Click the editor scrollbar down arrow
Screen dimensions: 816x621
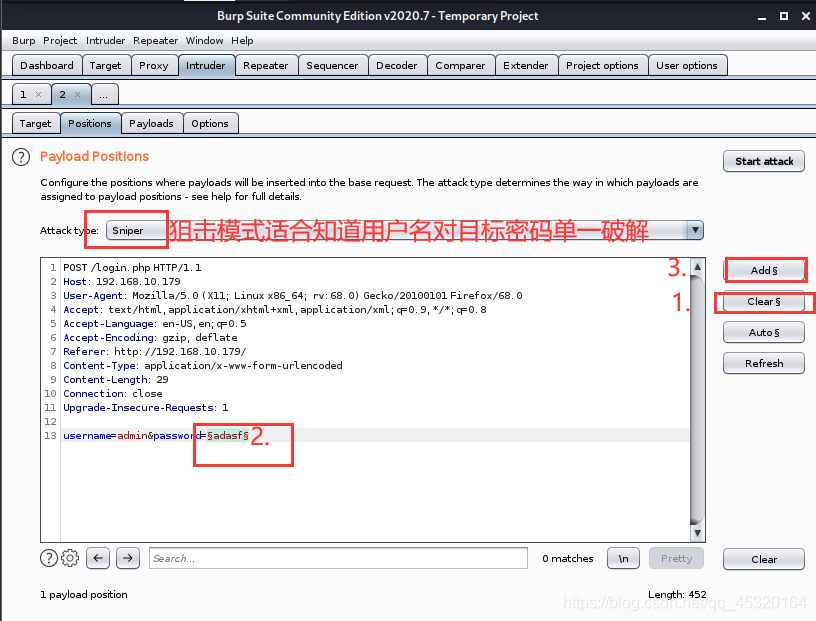coord(697,533)
